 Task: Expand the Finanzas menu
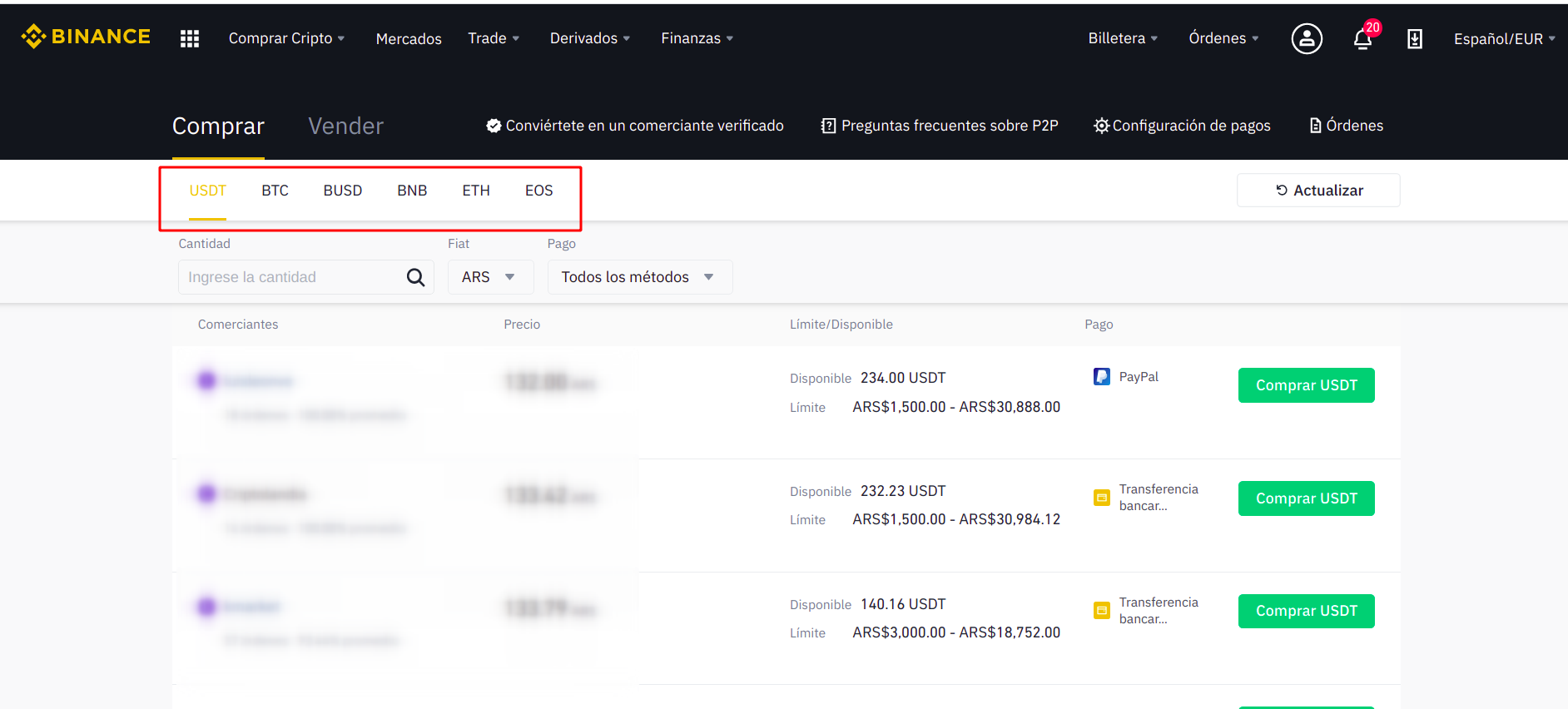697,38
